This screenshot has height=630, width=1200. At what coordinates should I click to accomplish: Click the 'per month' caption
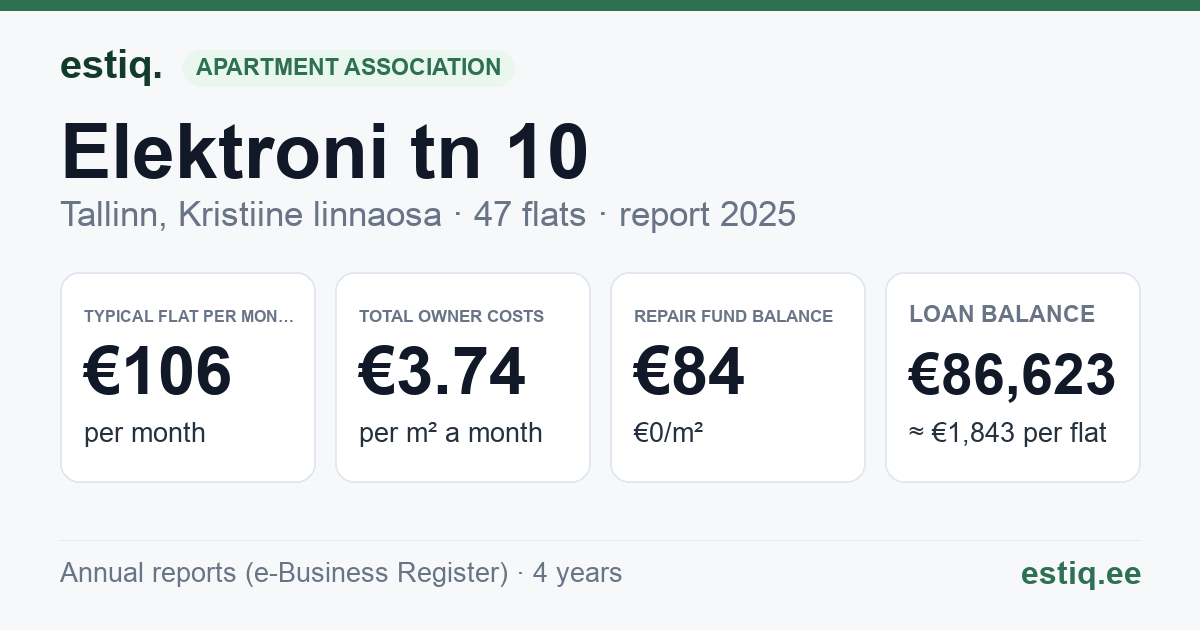tap(145, 433)
